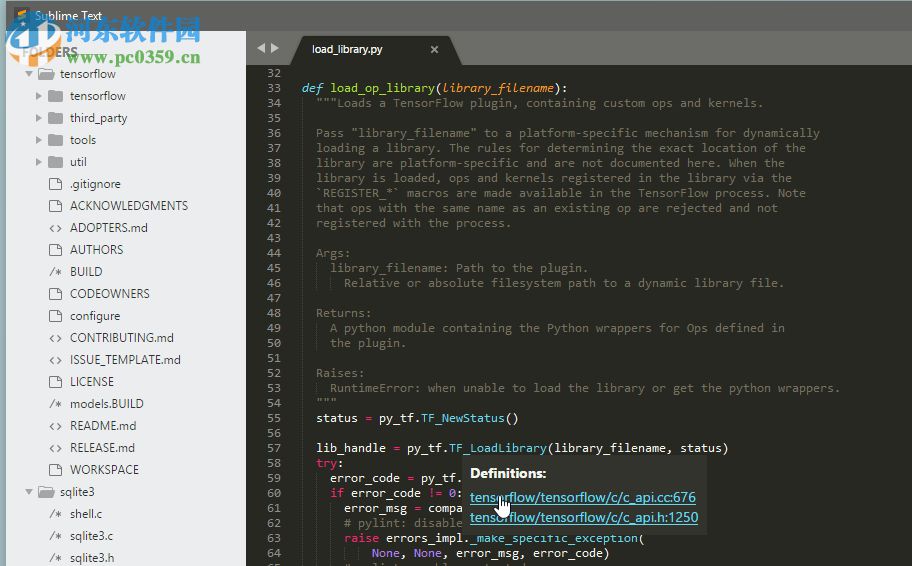Open the BUILD file in sidebar
This screenshot has width=912, height=566.
tap(86, 272)
